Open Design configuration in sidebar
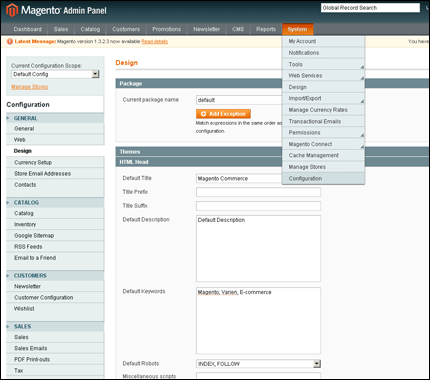430x380 pixels. 55,151
